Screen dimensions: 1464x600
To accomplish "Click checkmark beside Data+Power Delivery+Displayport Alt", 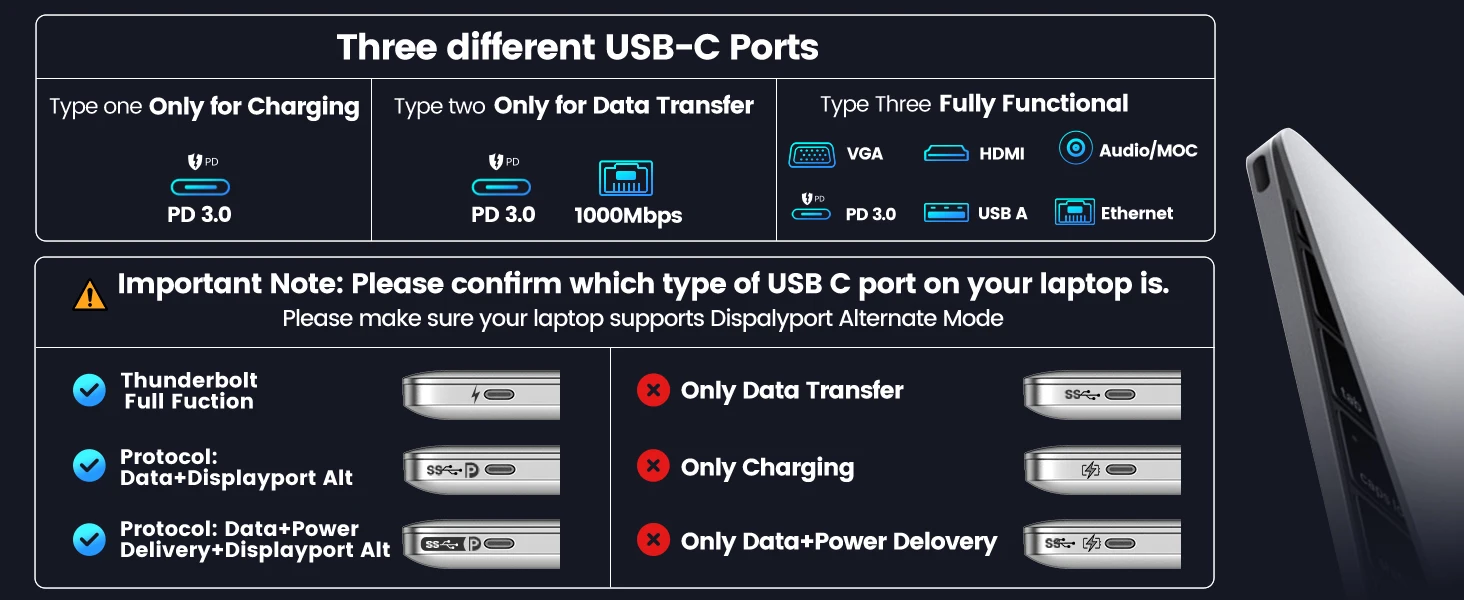I will [x=89, y=540].
